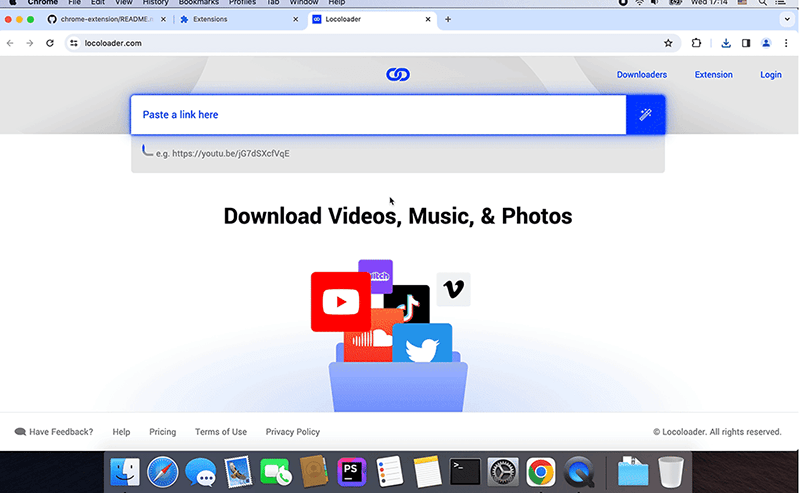View site information icon in address bar
The width and height of the screenshot is (800, 493).
tap(74, 43)
